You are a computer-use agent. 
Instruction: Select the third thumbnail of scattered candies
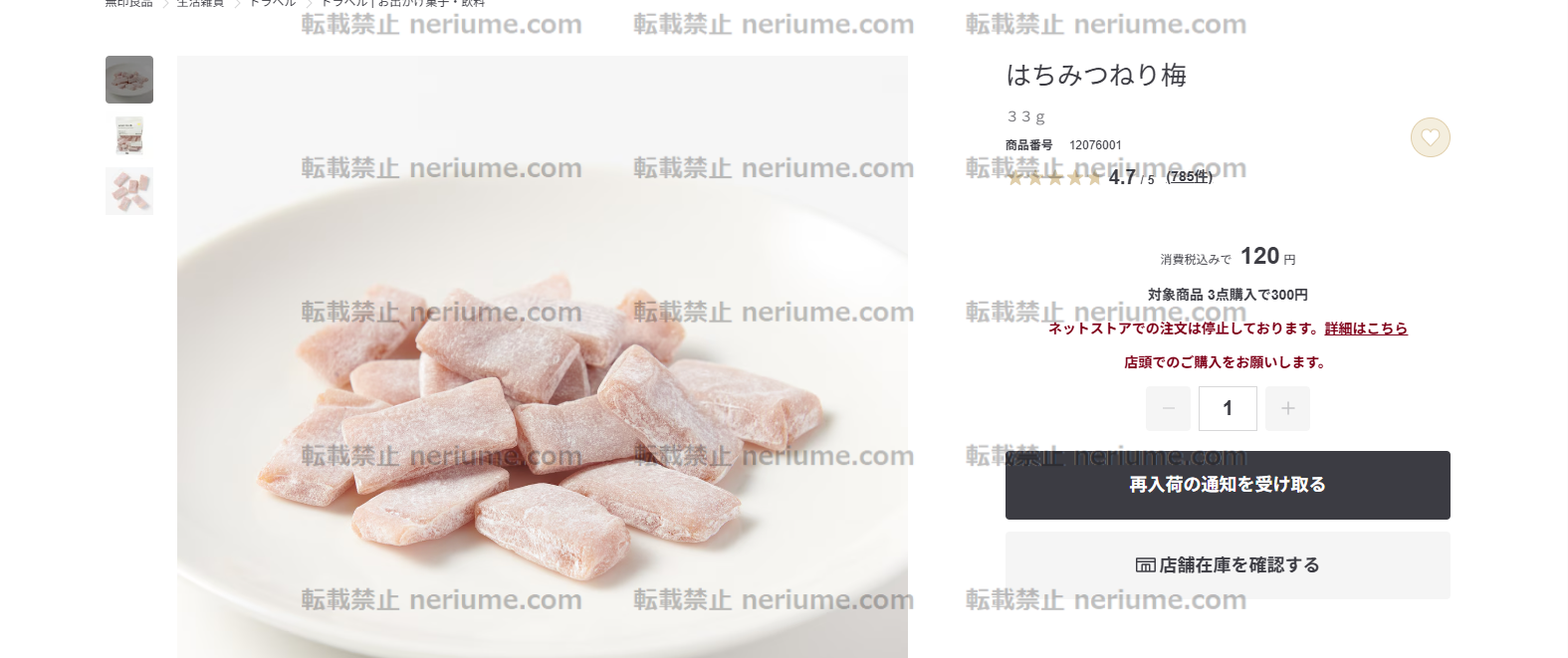coord(129,191)
